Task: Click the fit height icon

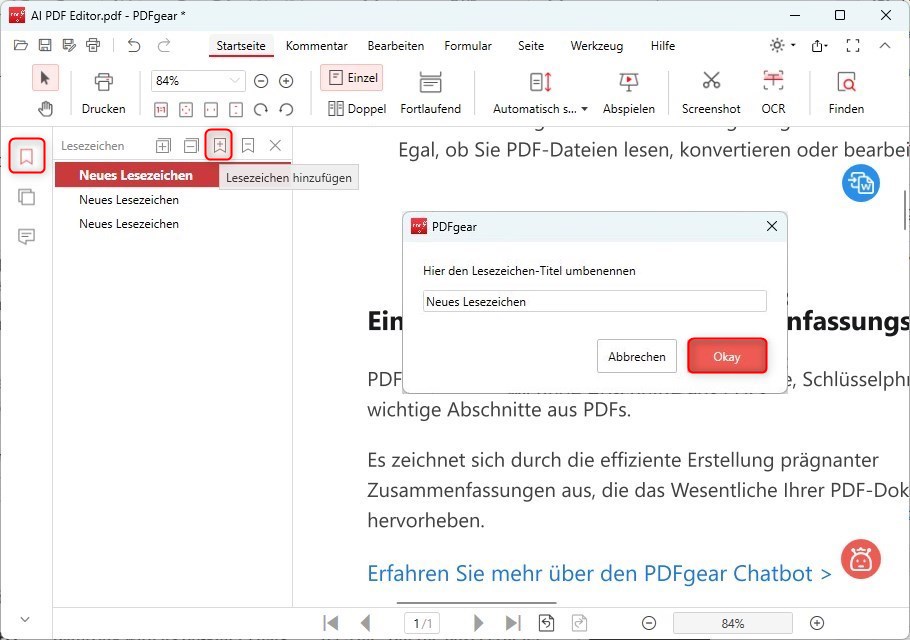Action: [236, 109]
